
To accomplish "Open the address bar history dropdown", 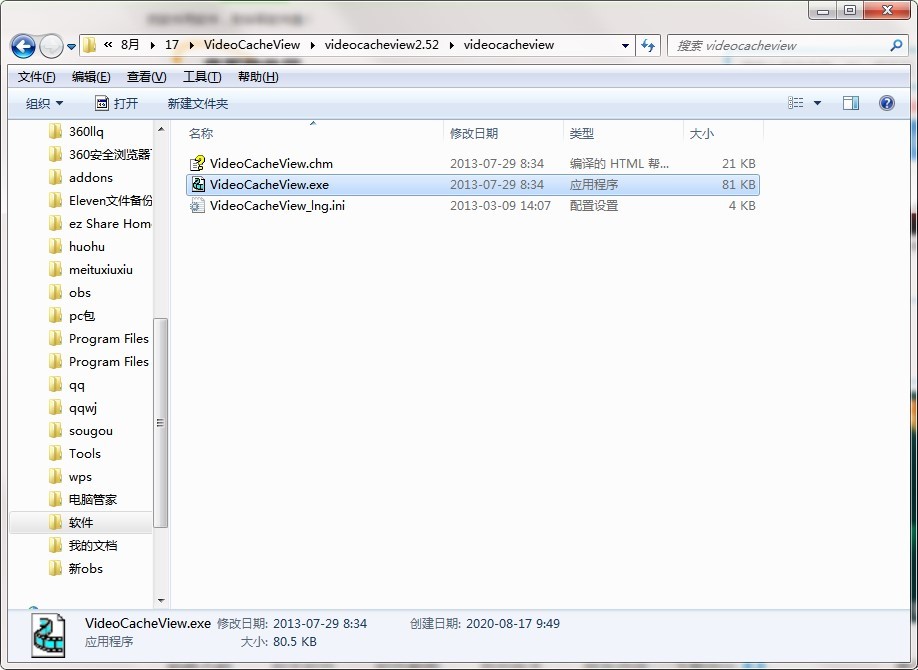I will point(625,45).
